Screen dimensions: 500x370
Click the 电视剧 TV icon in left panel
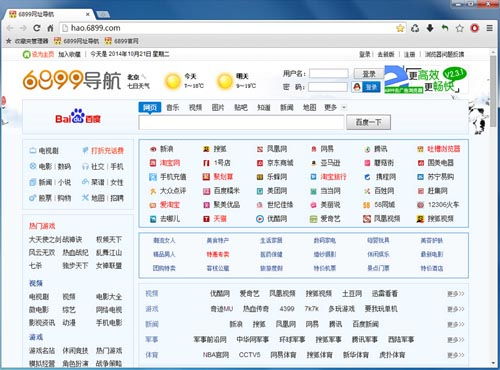point(33,151)
